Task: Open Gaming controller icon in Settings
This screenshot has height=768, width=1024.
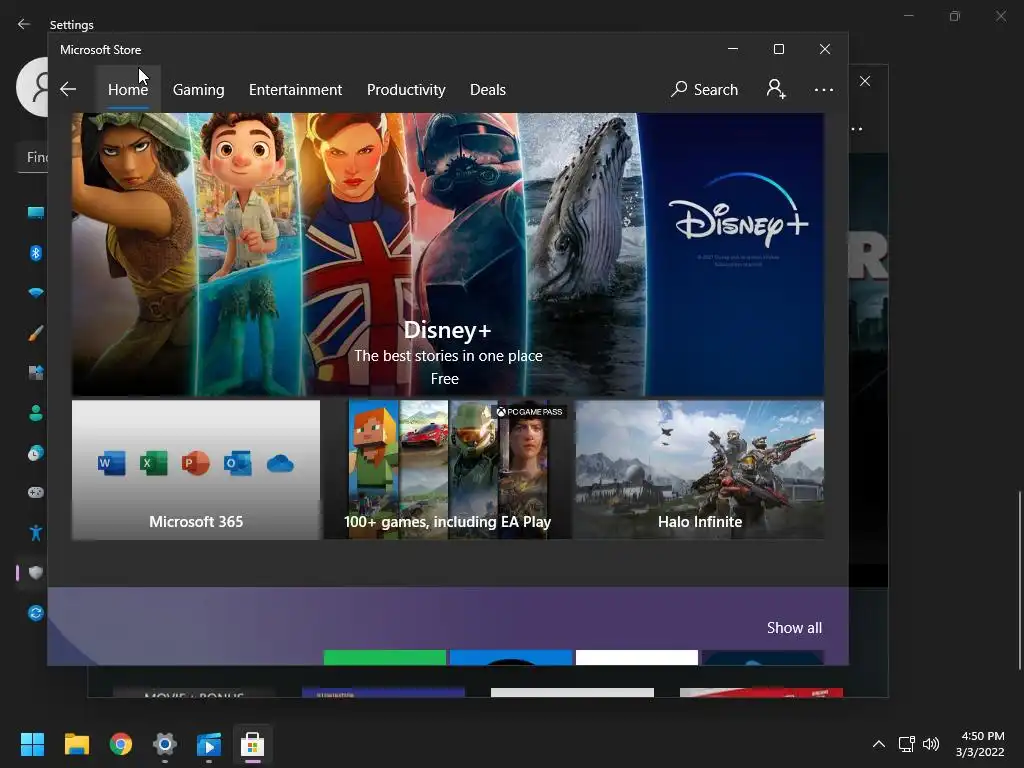Action: tap(35, 492)
